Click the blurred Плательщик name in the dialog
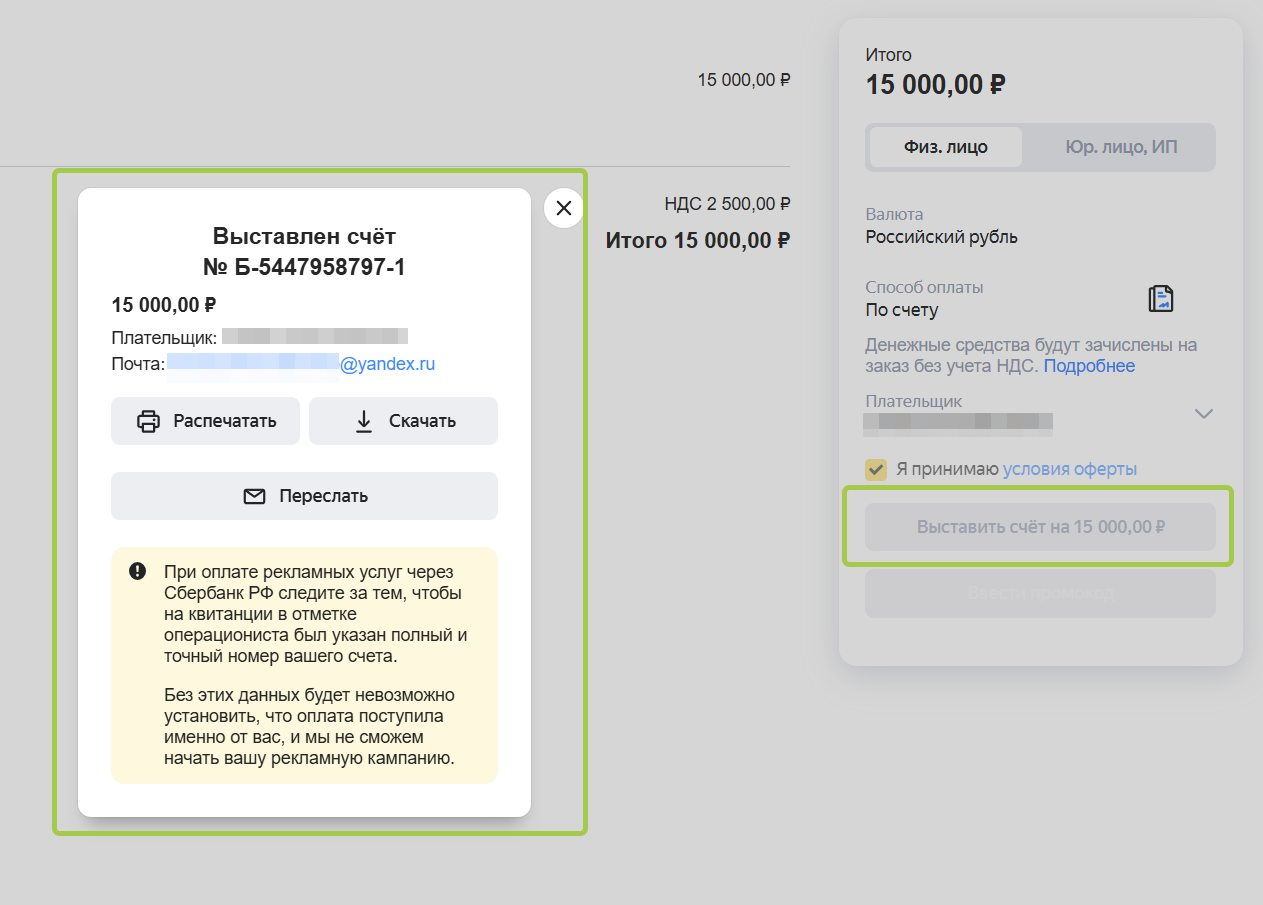The height and width of the screenshot is (905, 1263). 314,337
